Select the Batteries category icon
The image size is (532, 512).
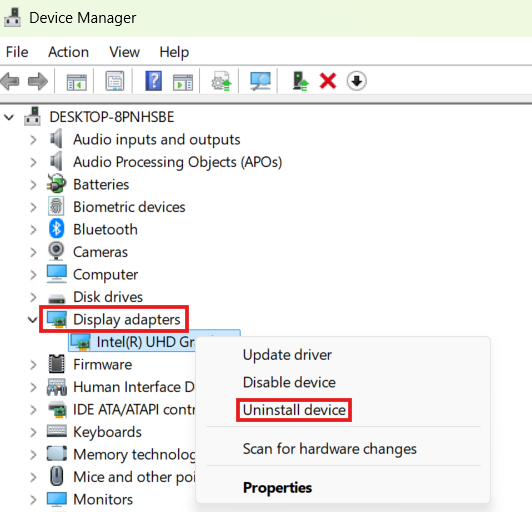(56, 184)
